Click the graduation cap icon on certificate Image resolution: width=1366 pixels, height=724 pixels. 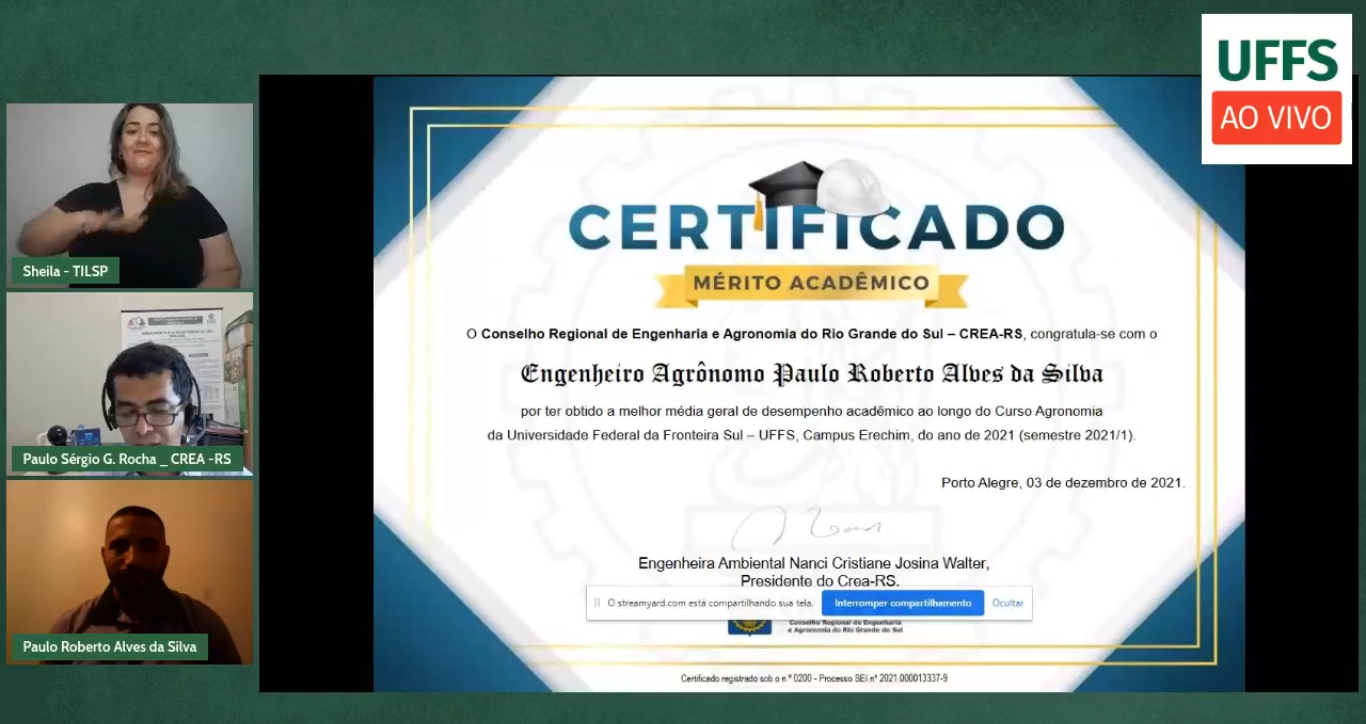pyautogui.click(x=785, y=187)
